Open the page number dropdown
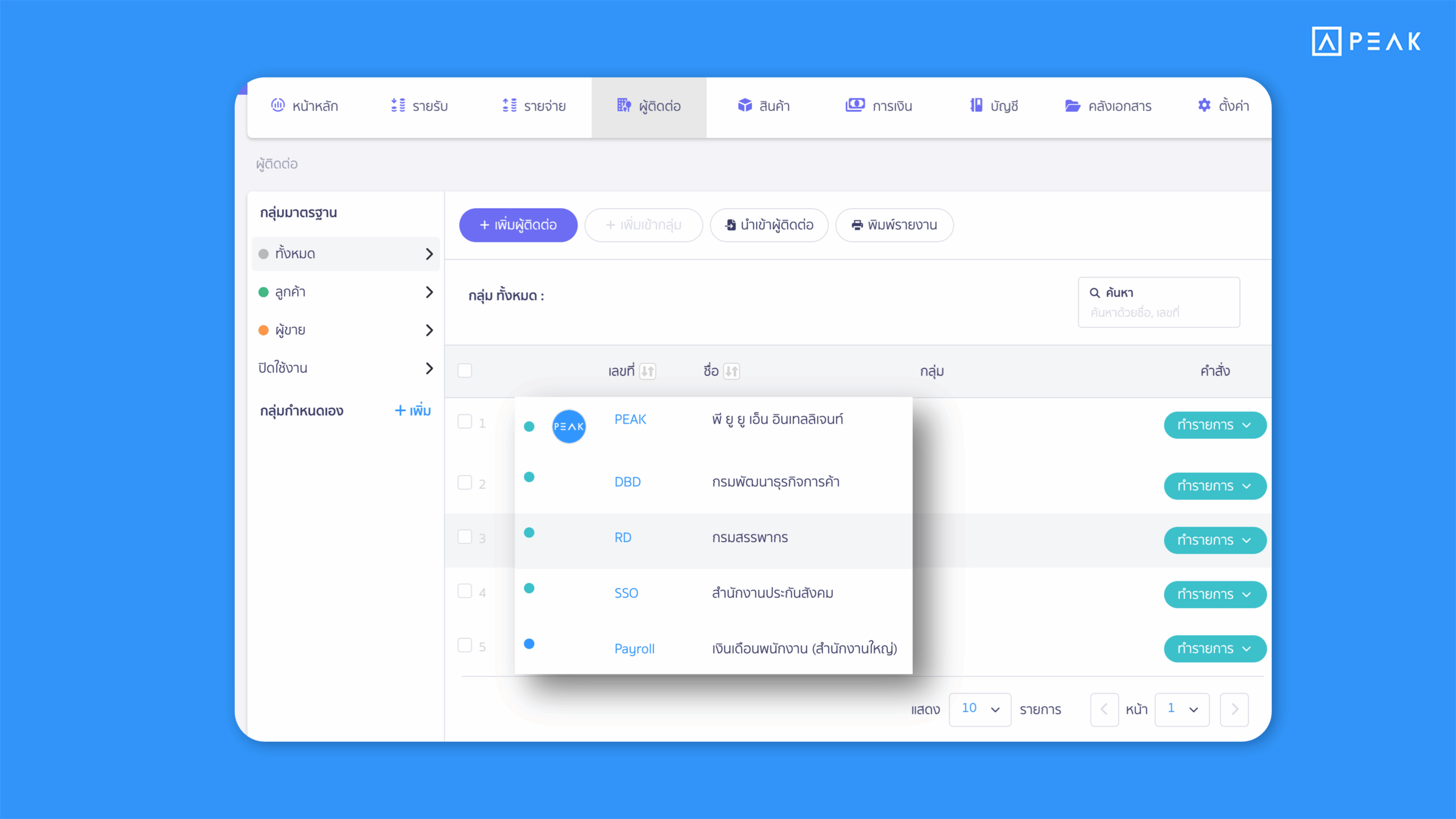 [1182, 709]
